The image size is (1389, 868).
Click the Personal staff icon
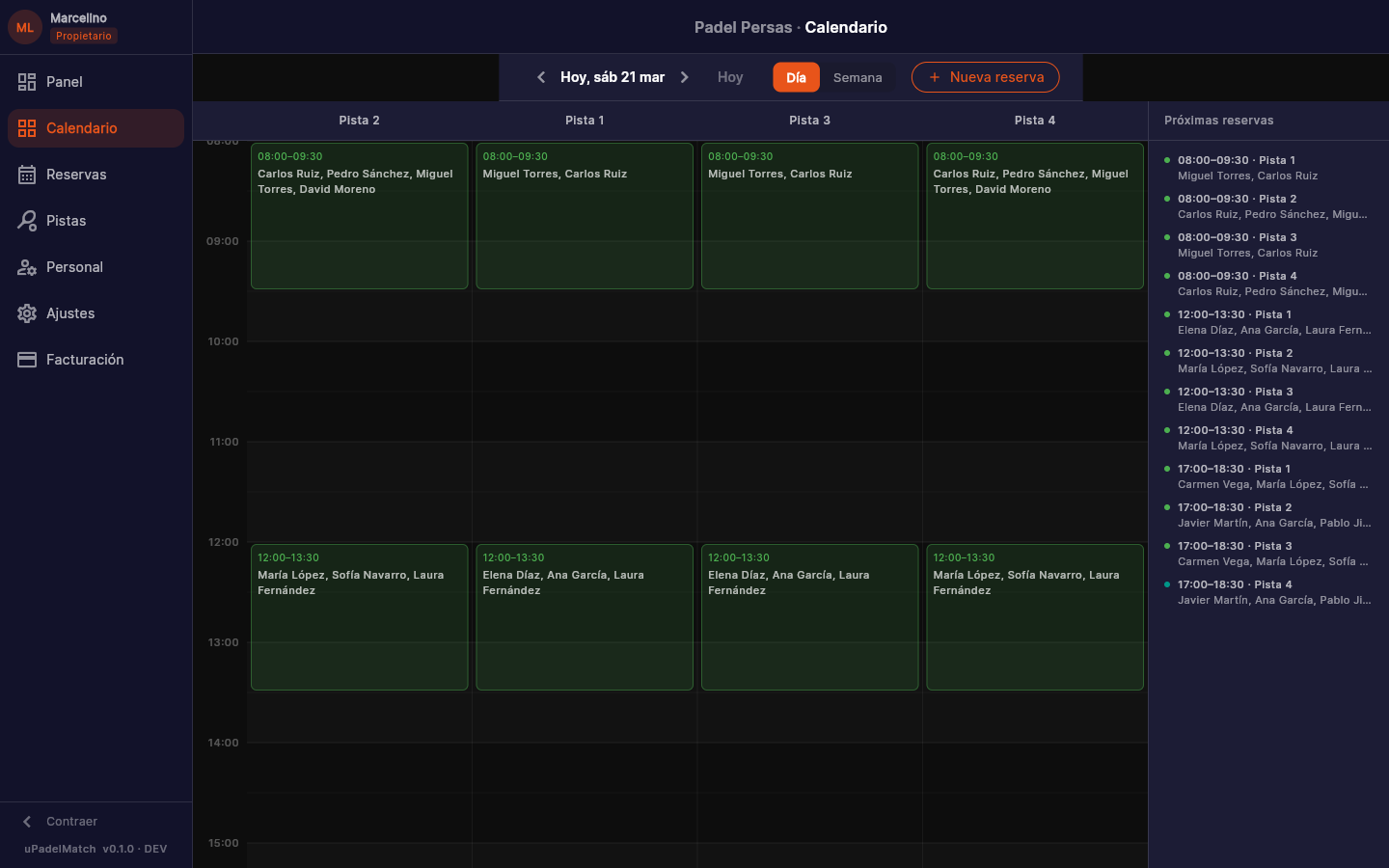click(27, 267)
